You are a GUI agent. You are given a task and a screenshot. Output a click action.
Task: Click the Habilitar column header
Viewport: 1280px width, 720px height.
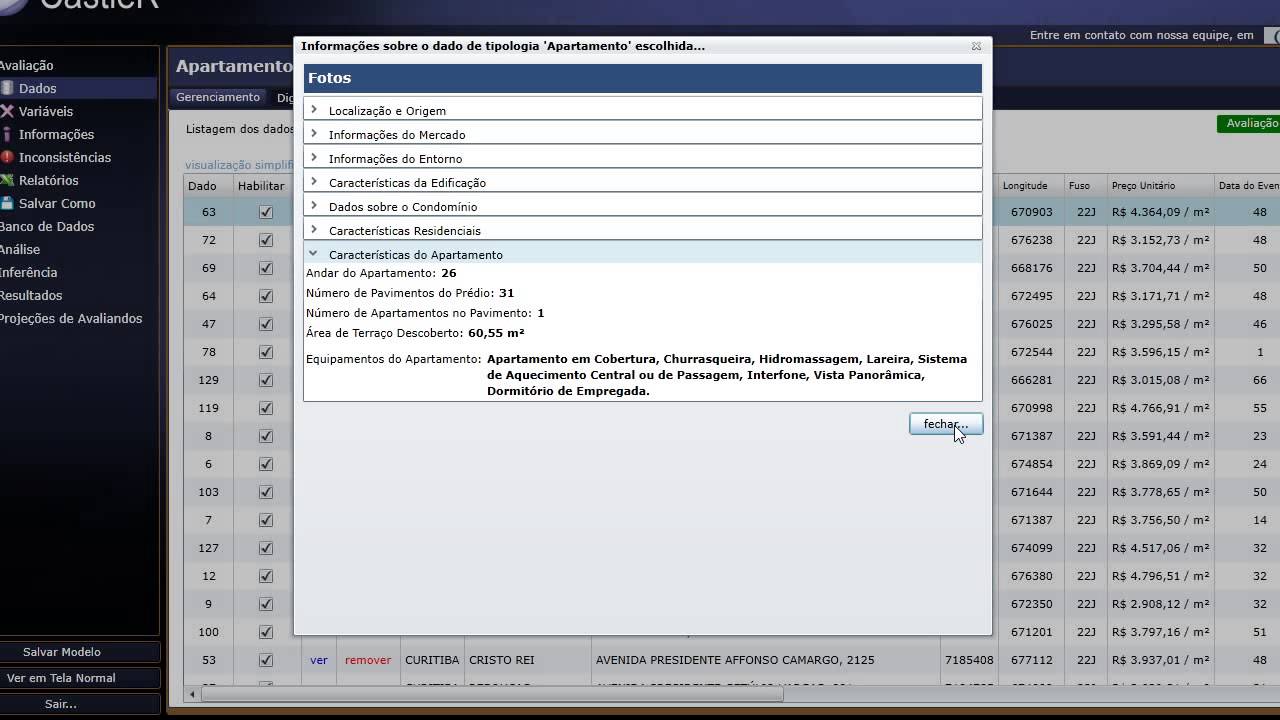pyautogui.click(x=261, y=186)
